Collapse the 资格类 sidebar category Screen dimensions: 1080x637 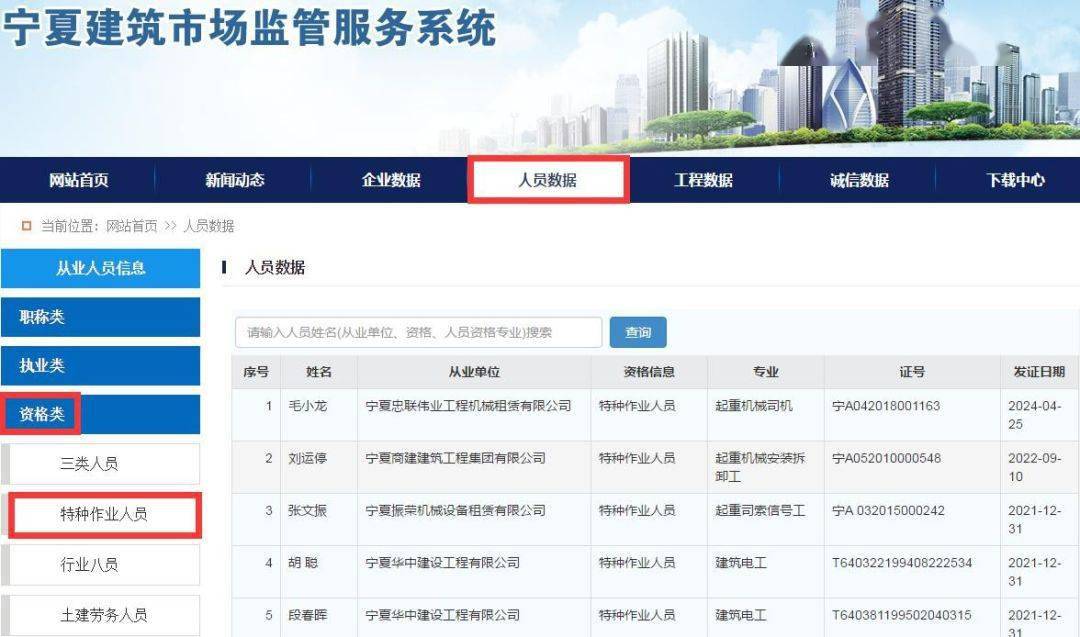point(100,414)
